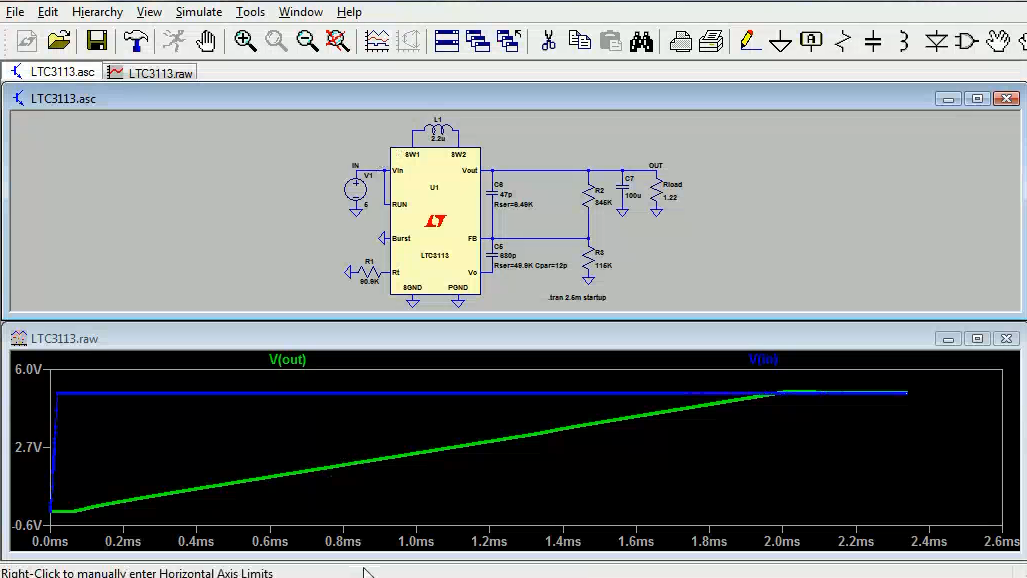Click the R3 115K resistor

[x=588, y=259]
